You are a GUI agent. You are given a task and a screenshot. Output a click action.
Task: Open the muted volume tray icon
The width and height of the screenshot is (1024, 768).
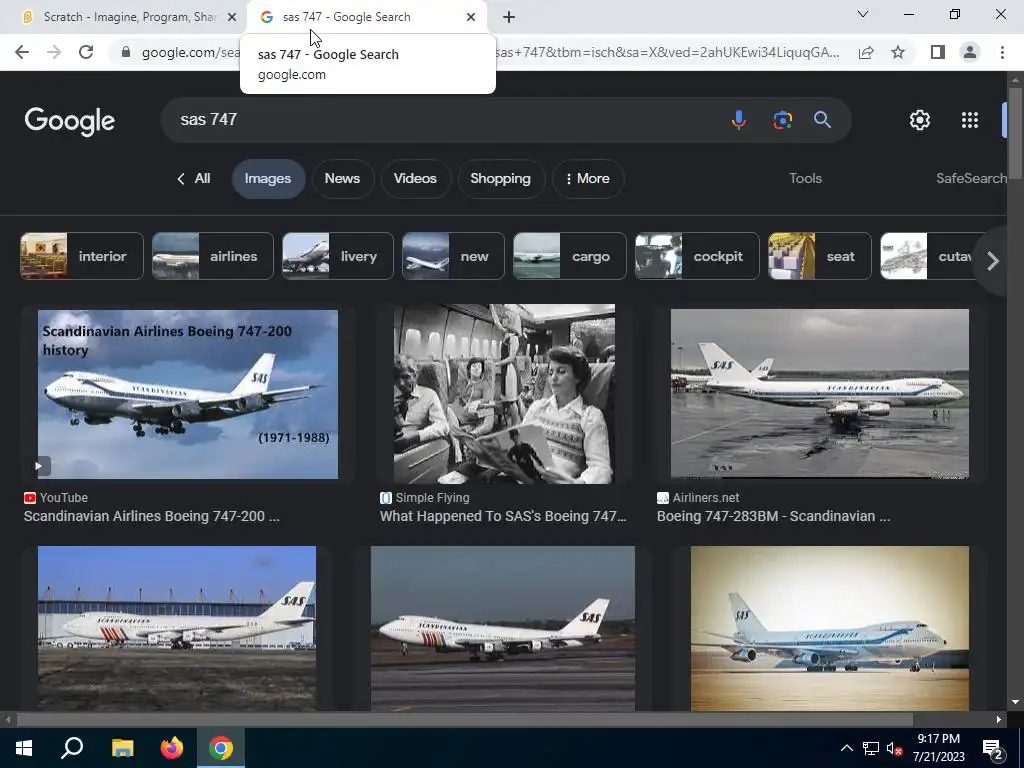[895, 748]
